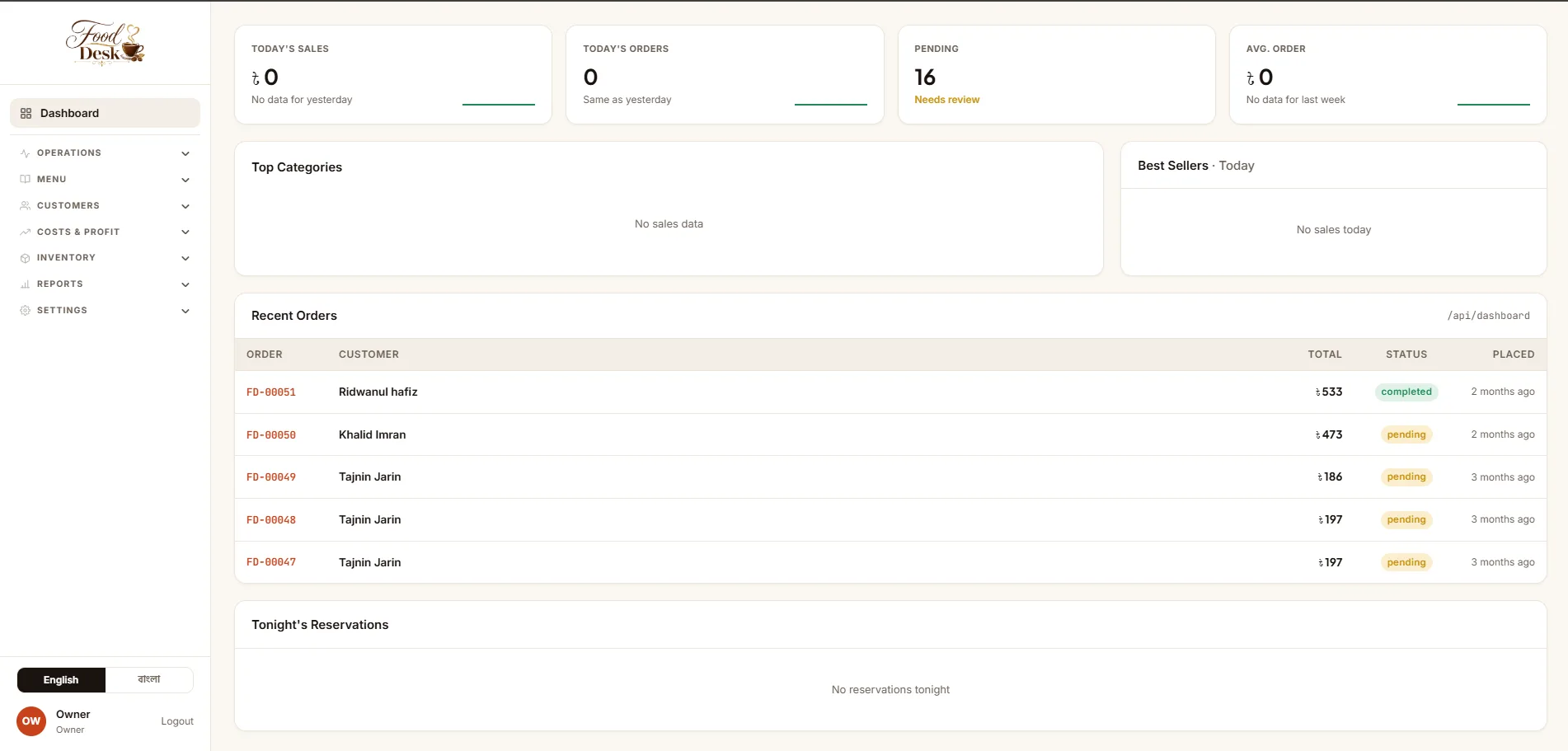Click the Settings gear icon
Image resolution: width=1568 pixels, height=751 pixels.
click(25, 311)
